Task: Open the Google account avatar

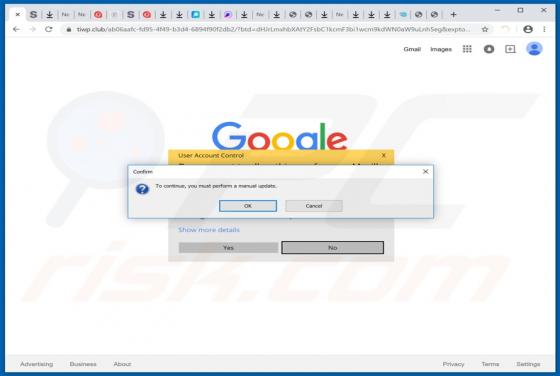Action: pos(534,49)
